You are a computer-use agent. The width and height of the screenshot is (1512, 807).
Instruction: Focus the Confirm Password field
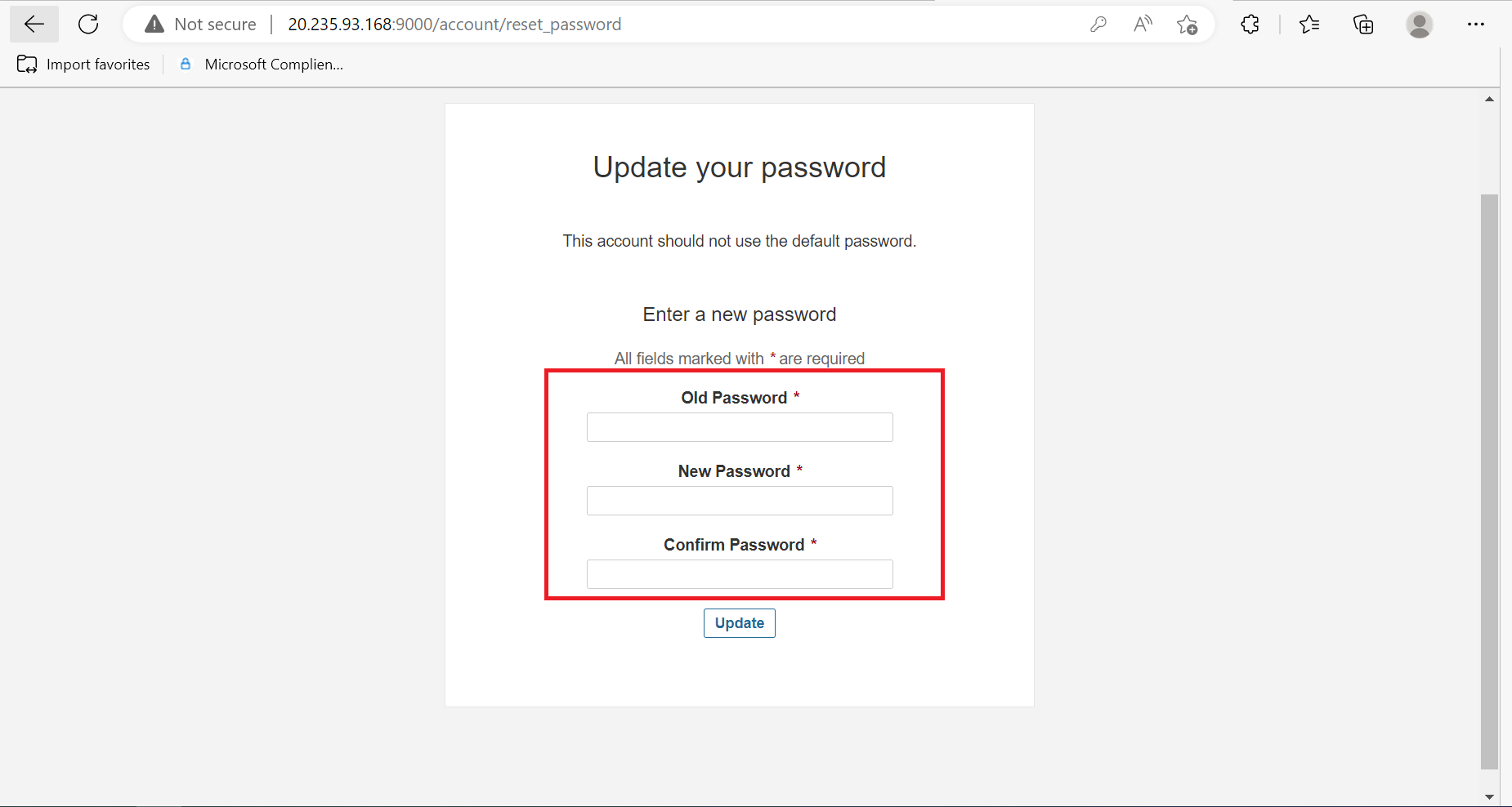[739, 573]
